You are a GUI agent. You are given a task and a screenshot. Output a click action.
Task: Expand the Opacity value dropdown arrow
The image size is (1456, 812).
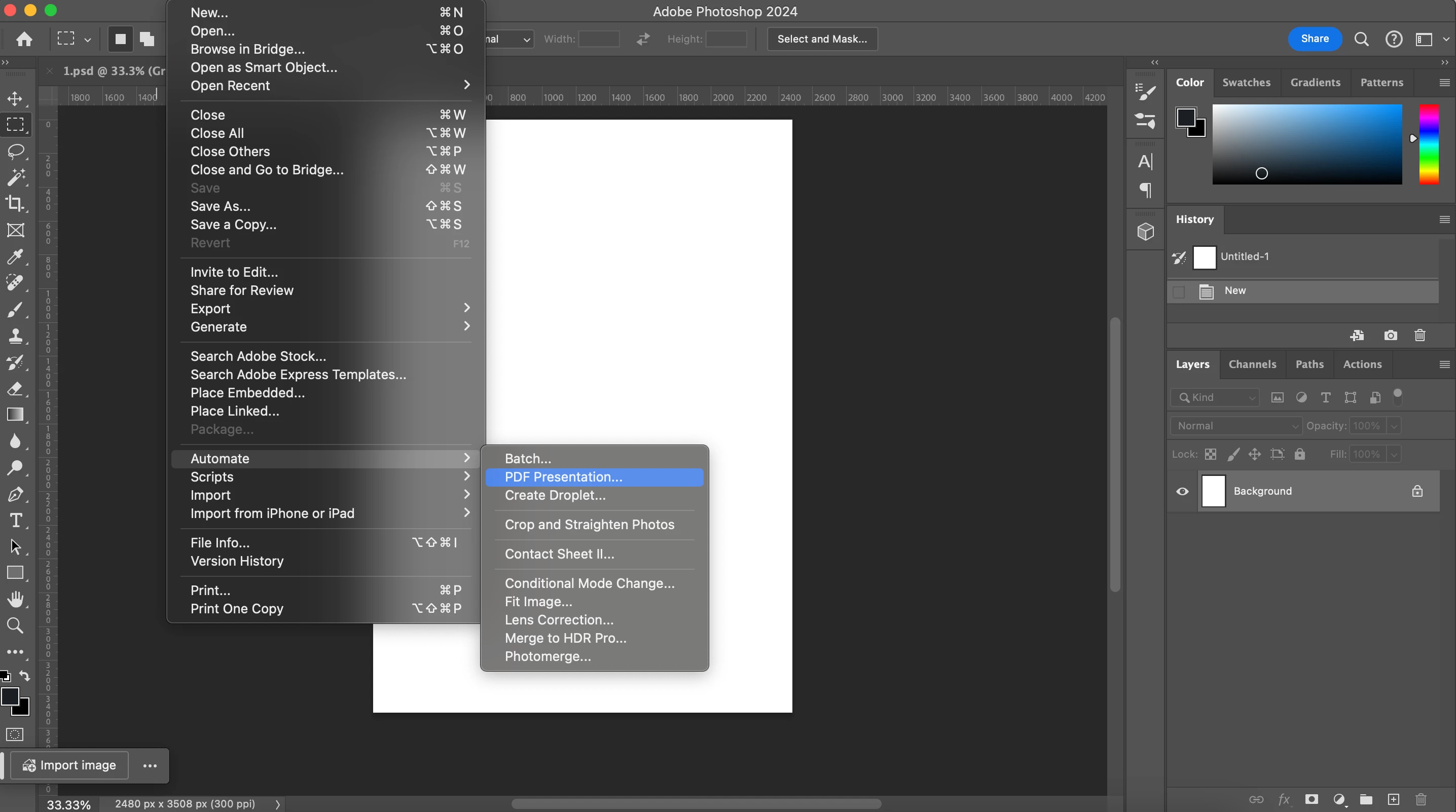click(x=1394, y=426)
